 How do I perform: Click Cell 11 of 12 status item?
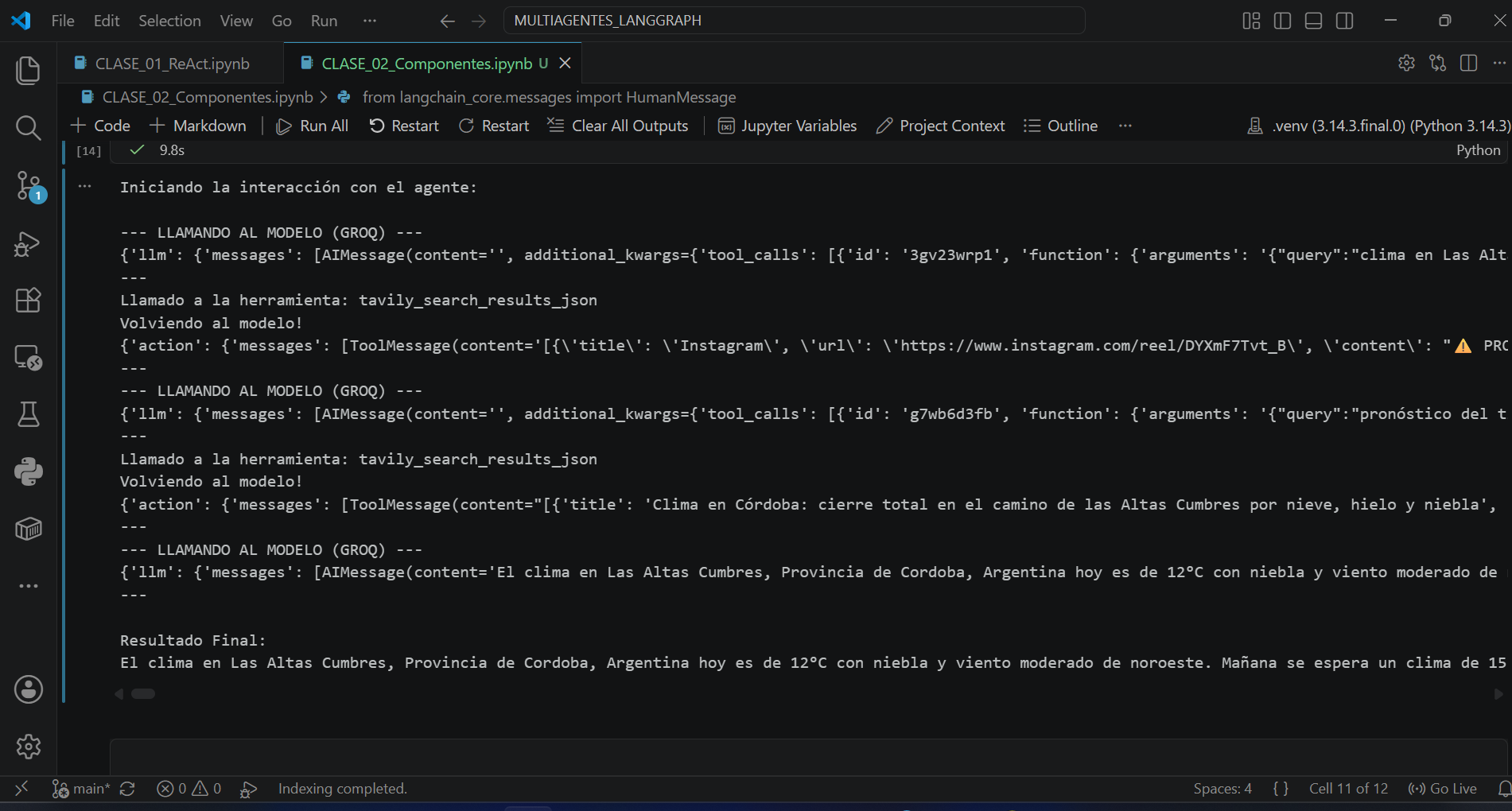click(1348, 788)
